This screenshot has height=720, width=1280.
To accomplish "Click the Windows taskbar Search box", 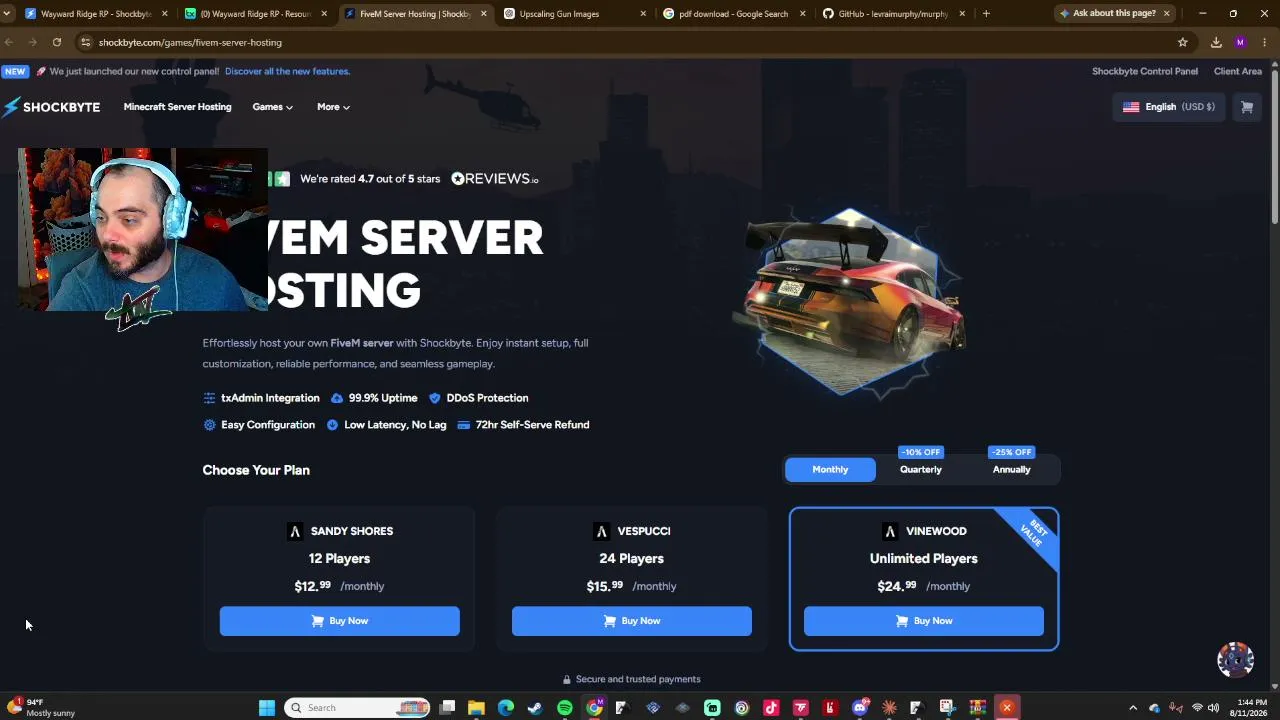I will (357, 708).
